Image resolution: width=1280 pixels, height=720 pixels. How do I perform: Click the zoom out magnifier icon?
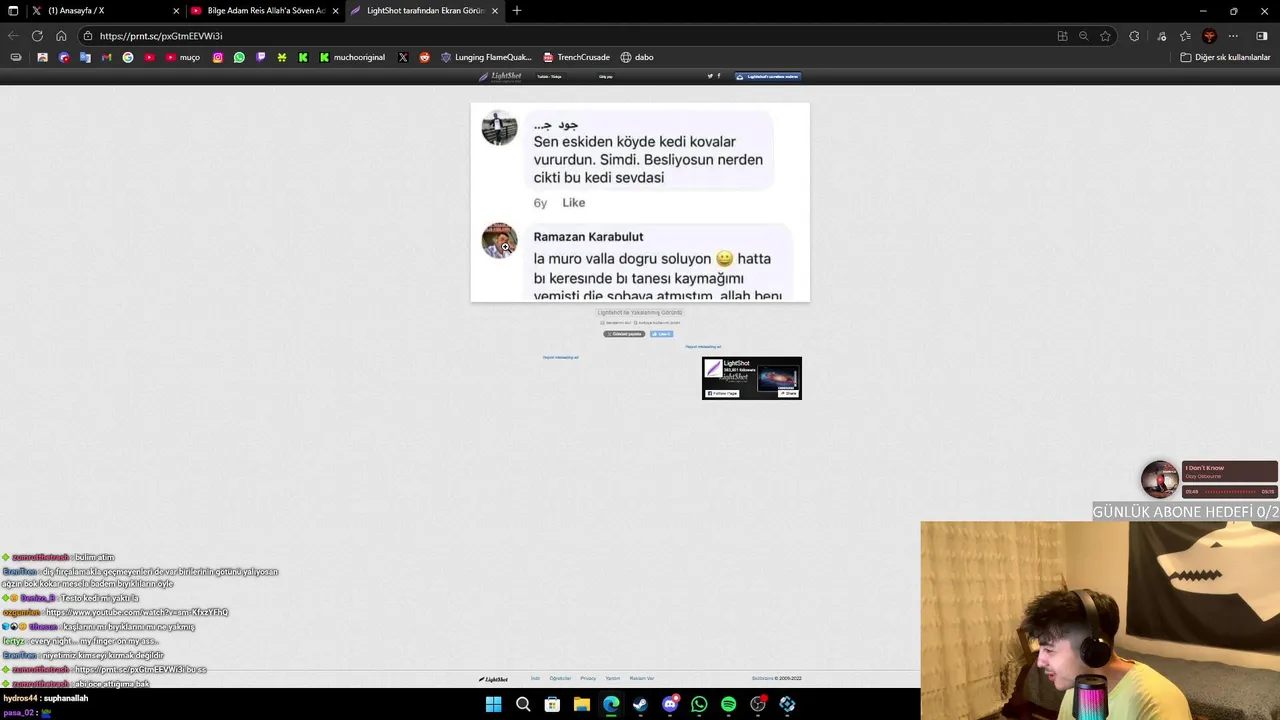[1083, 36]
